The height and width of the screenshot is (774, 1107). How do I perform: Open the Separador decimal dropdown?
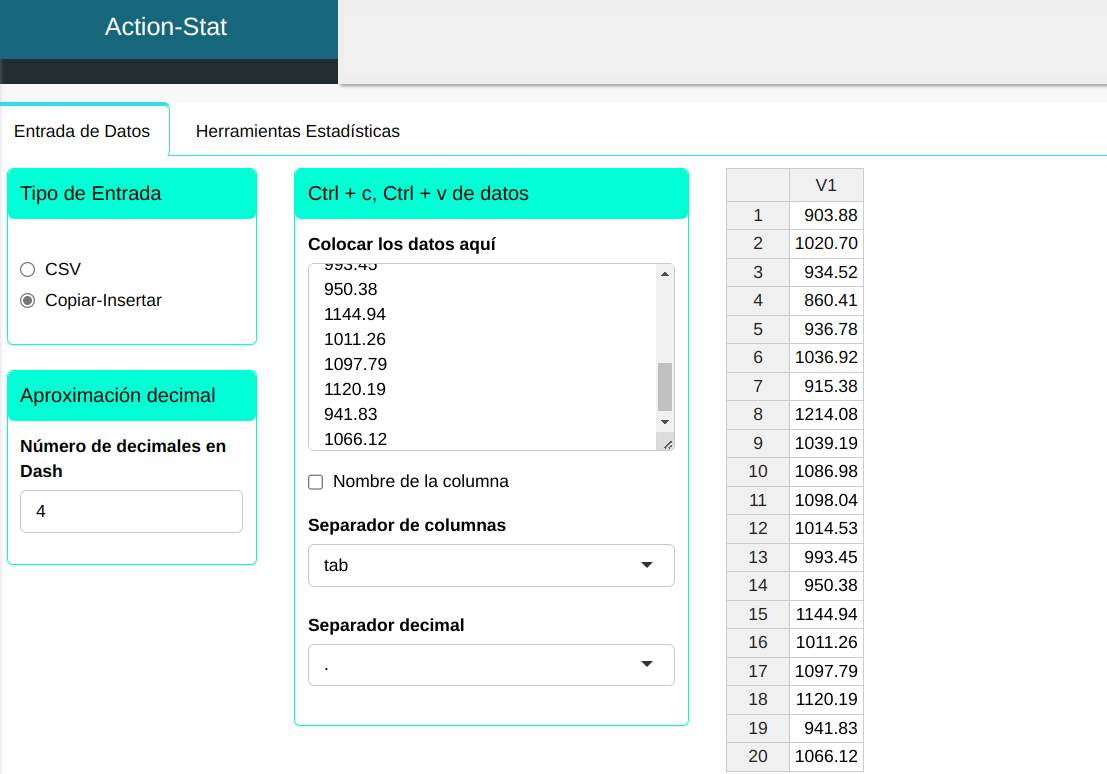click(x=491, y=665)
